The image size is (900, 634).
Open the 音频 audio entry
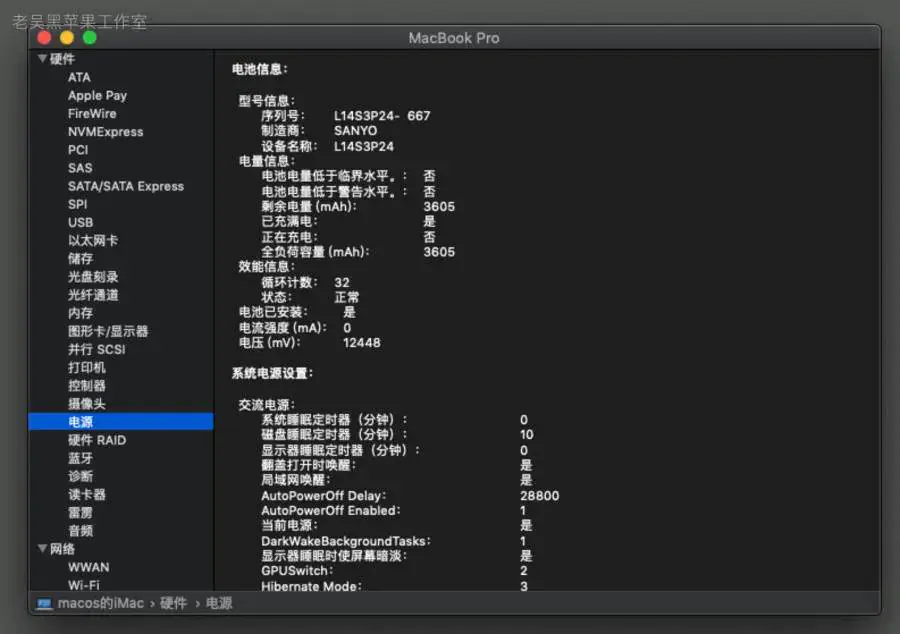tap(80, 531)
